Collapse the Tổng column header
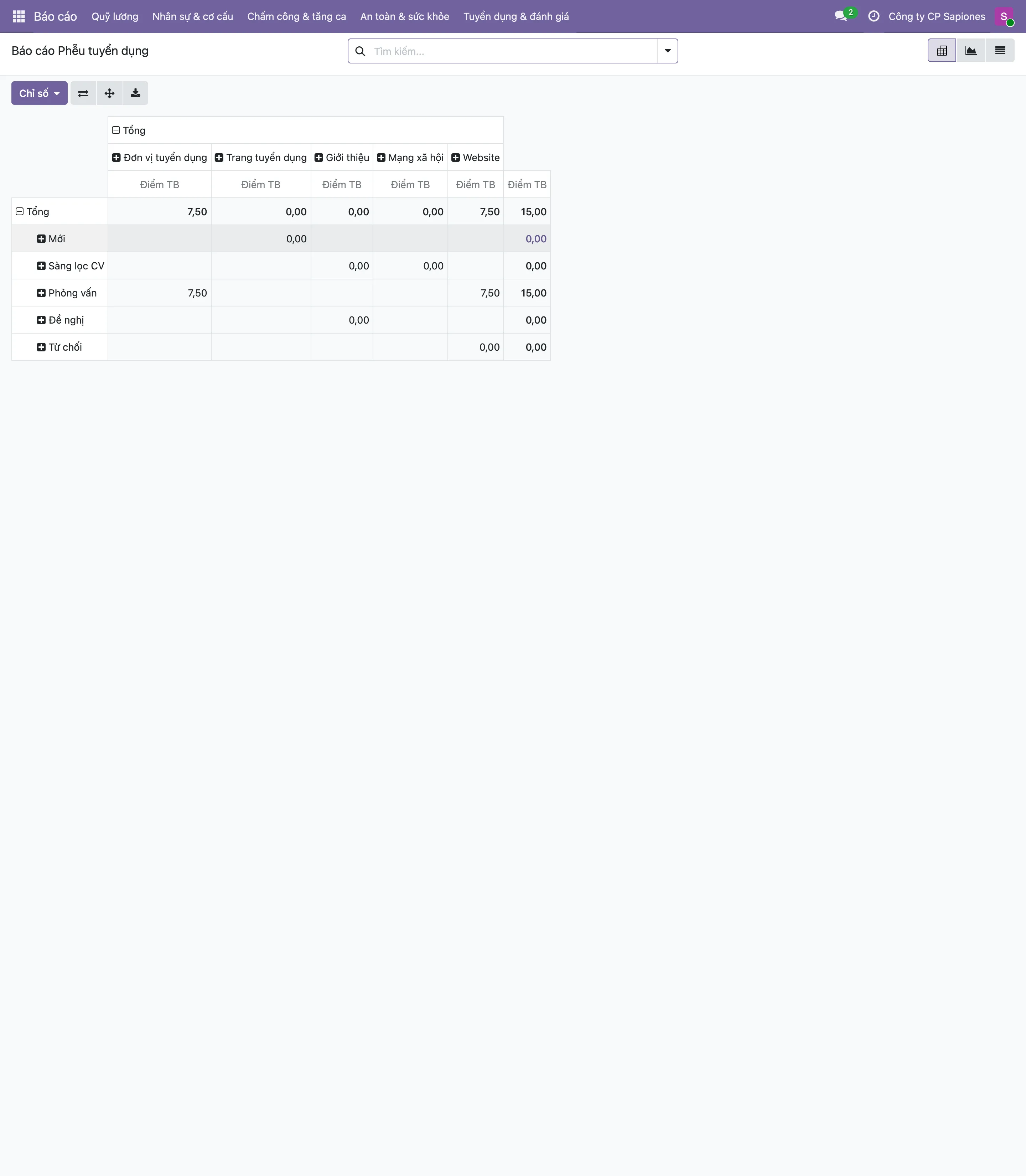Screen dimensions: 1026x1176 pos(129,130)
